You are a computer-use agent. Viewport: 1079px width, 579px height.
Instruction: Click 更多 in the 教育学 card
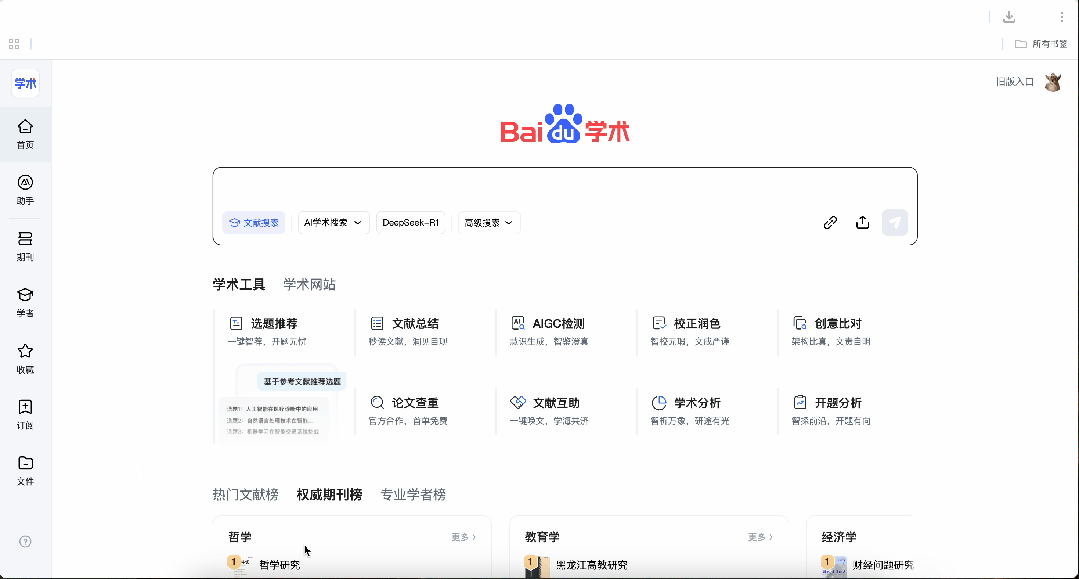(760, 537)
